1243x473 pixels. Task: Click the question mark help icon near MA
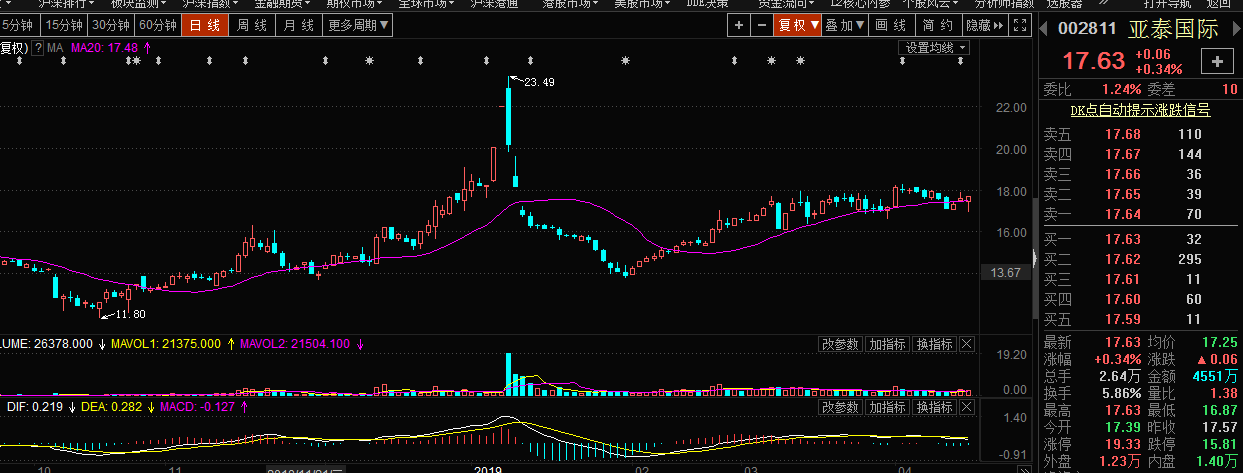point(38,47)
